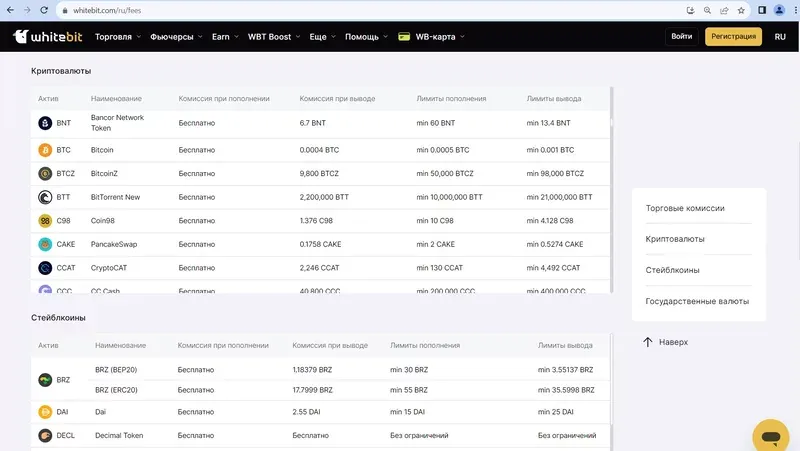Image resolution: width=800 pixels, height=451 pixels.
Task: Go back in browser history
Action: click(x=10, y=10)
